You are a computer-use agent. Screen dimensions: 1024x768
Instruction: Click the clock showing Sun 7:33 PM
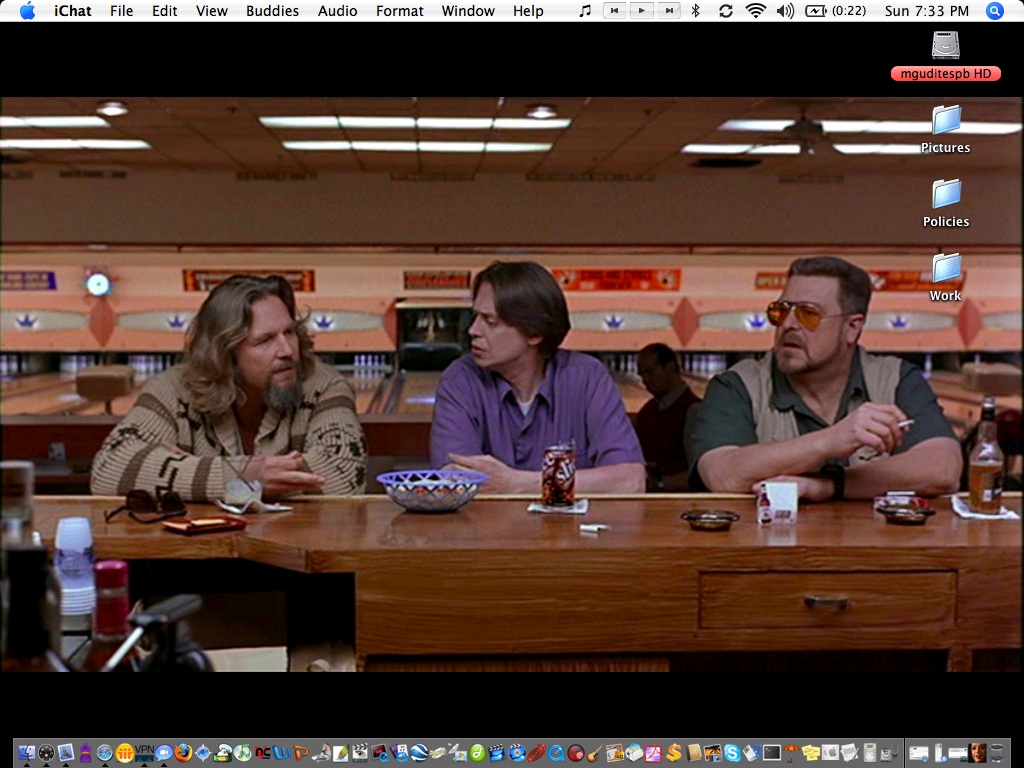(x=927, y=11)
